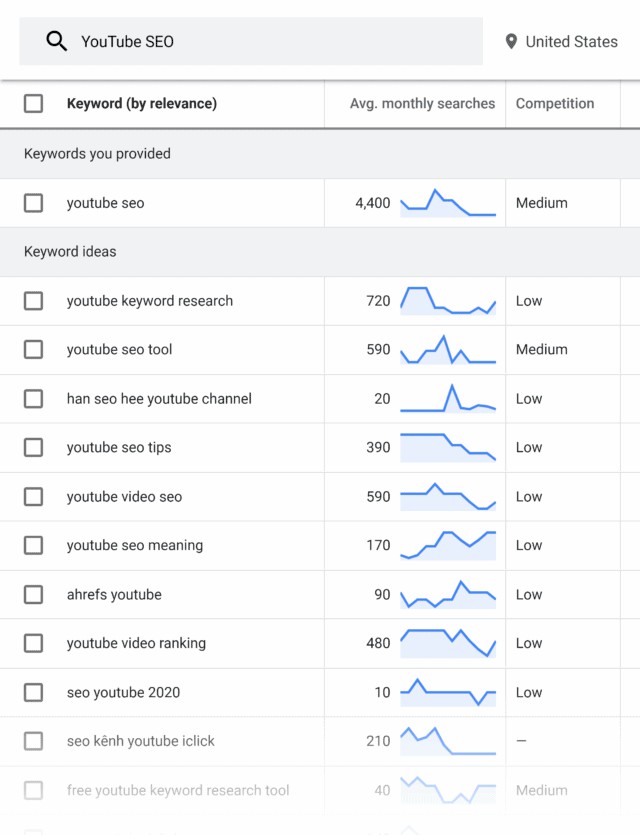The image size is (640, 835).
Task: Click the keyword 'seo youtube 2020'
Action: pos(124,692)
